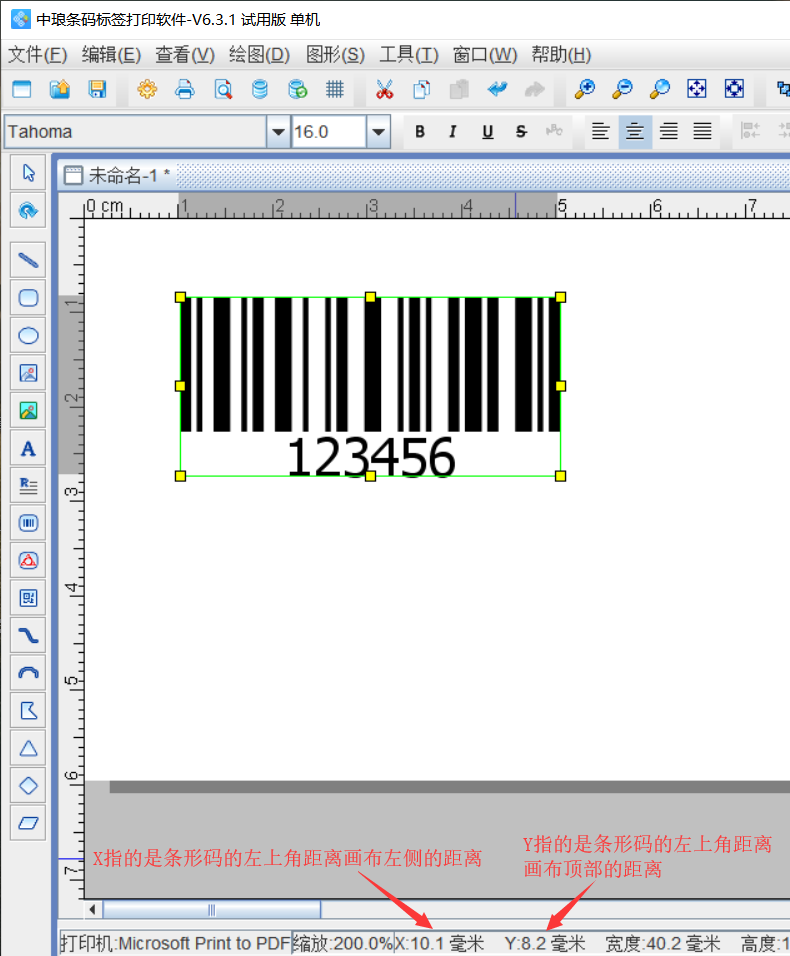Copy the selected barcode object

[422, 90]
